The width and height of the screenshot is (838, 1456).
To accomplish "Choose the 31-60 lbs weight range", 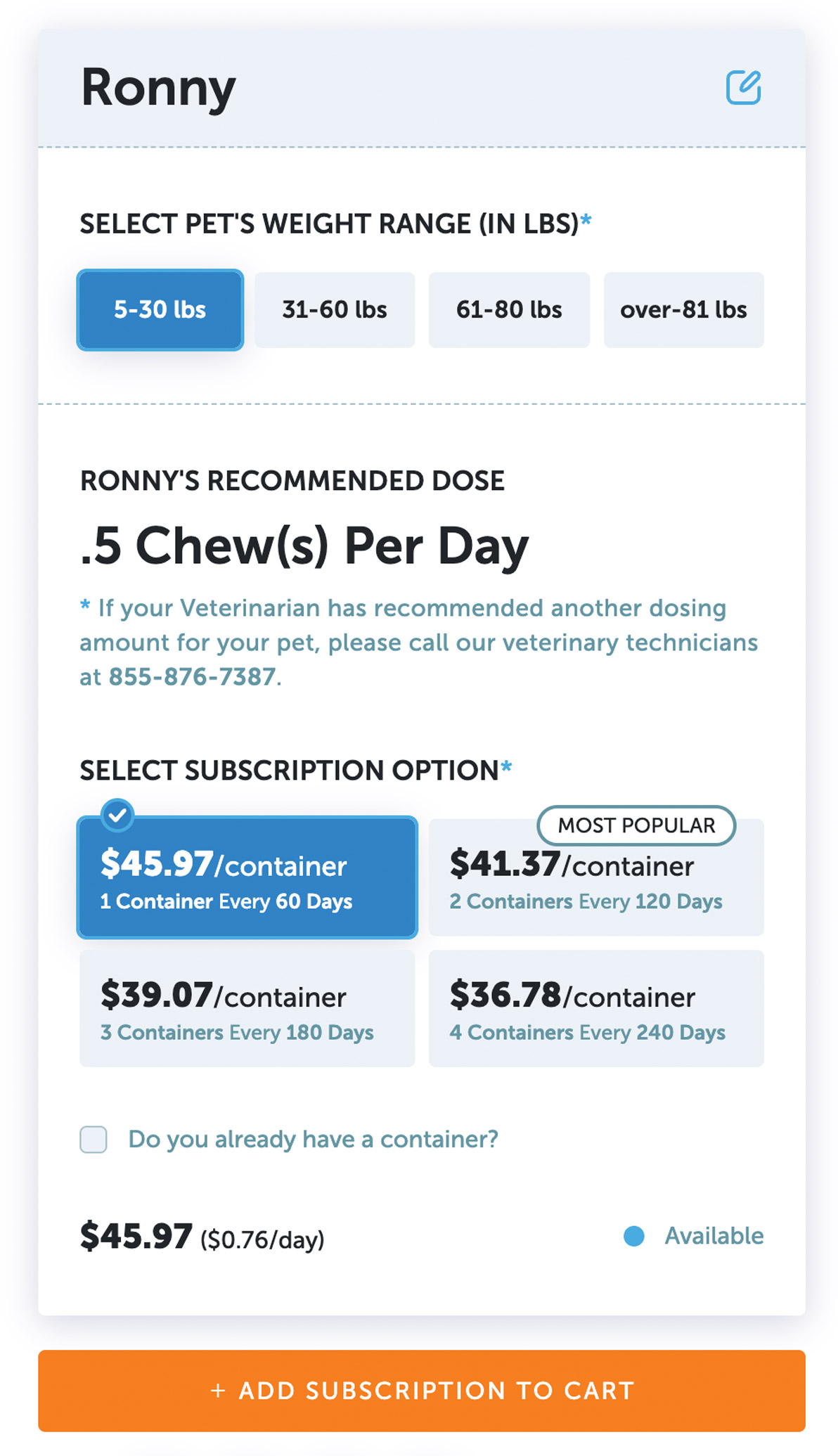I will click(335, 310).
